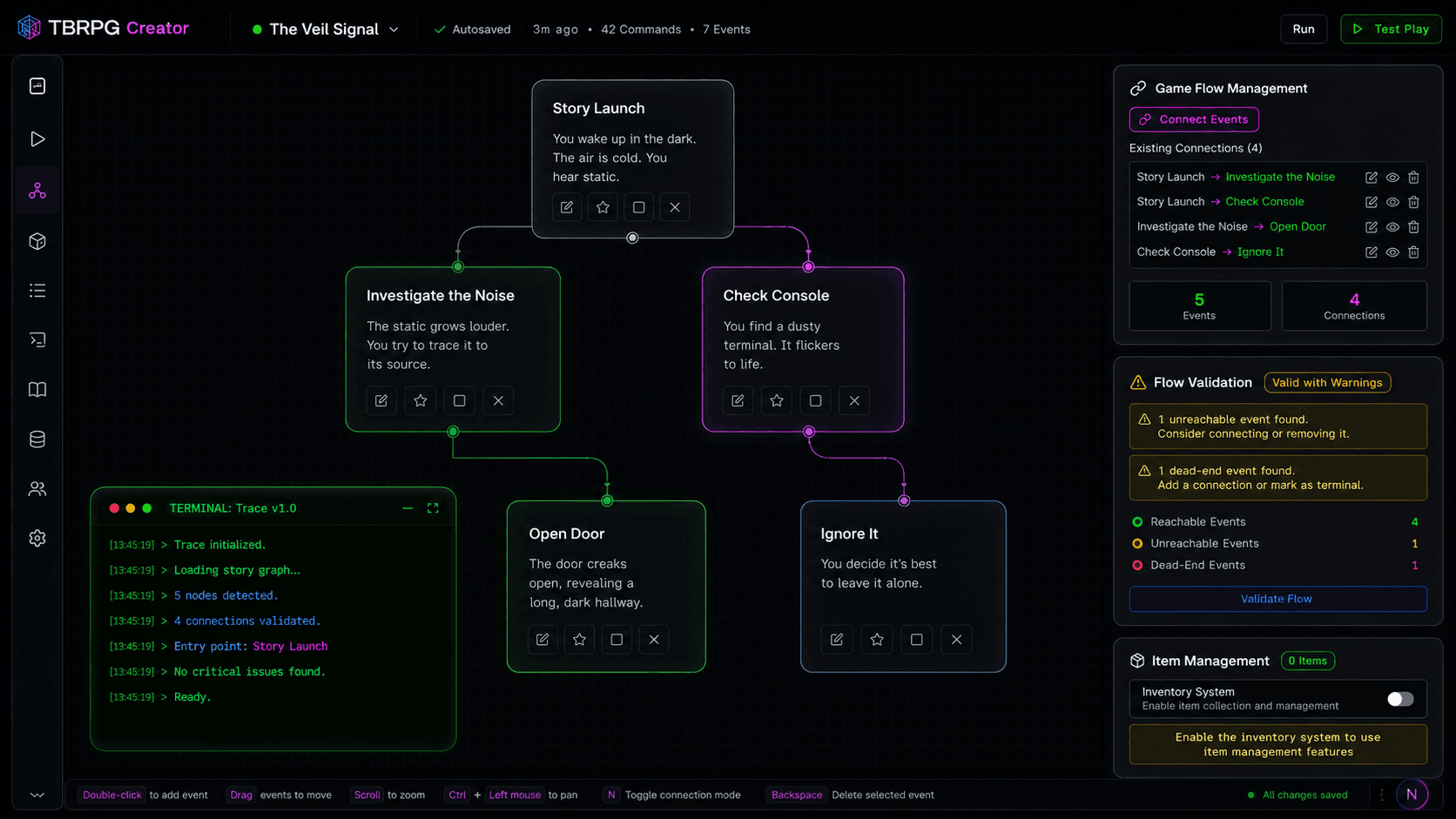Expand the sidebar bottom chevron

[x=37, y=795]
